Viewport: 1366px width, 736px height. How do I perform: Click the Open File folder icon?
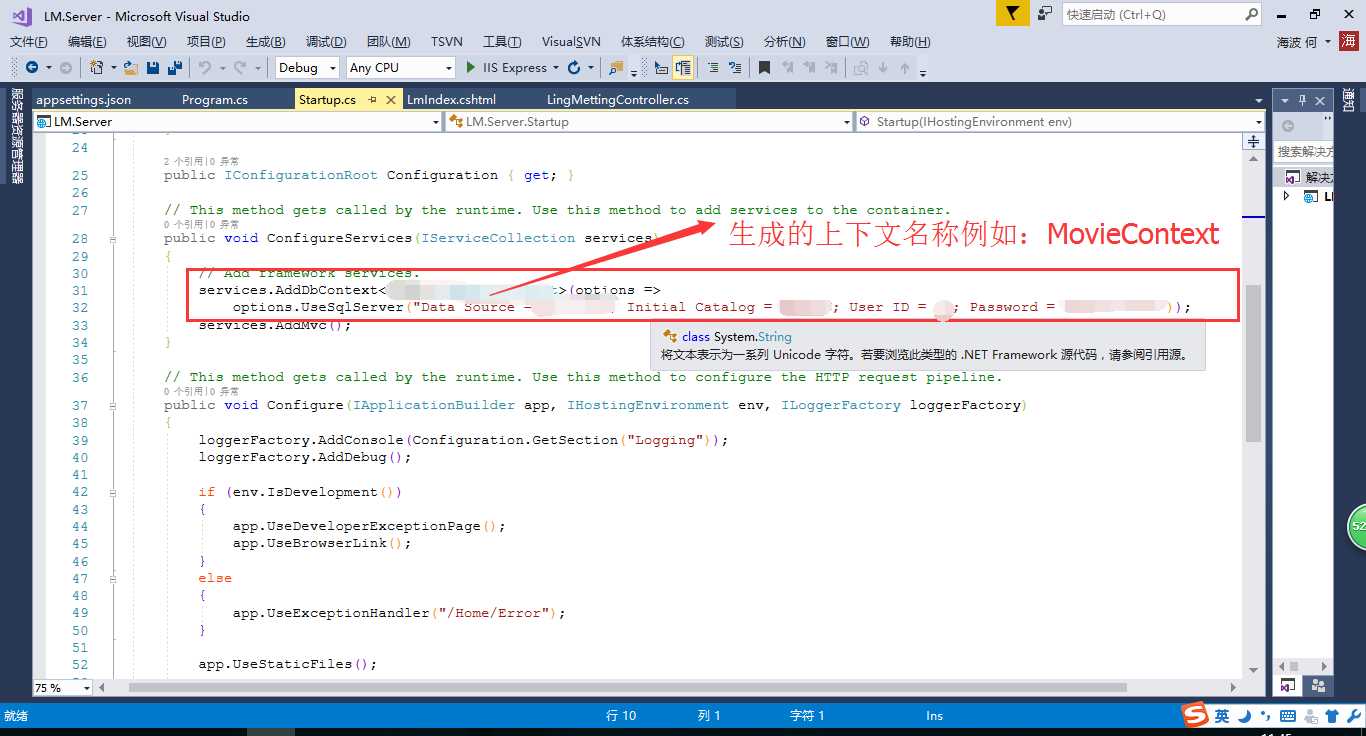[131, 67]
